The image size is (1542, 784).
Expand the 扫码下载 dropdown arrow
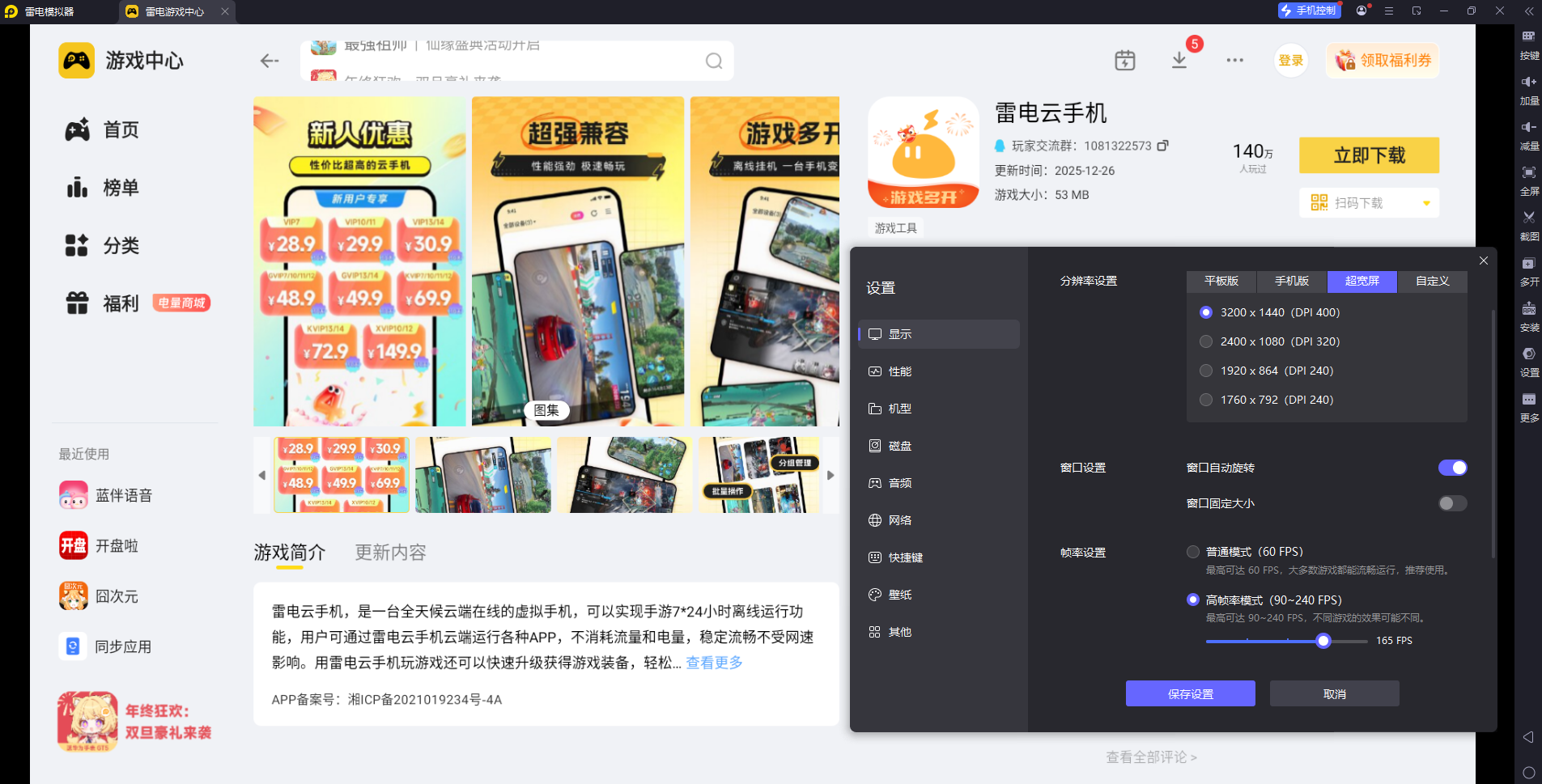pos(1426,203)
